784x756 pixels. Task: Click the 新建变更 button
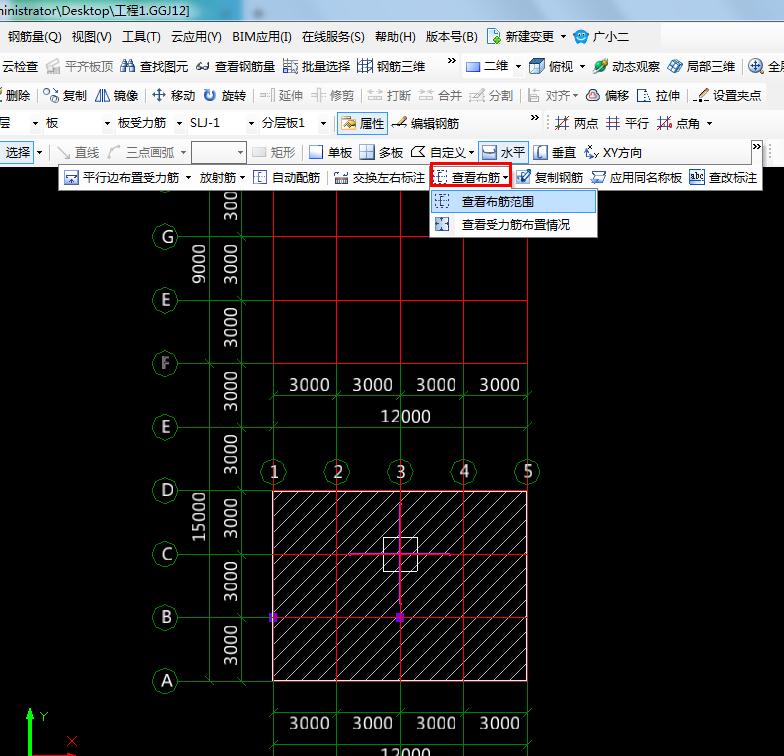pyautogui.click(x=521, y=36)
